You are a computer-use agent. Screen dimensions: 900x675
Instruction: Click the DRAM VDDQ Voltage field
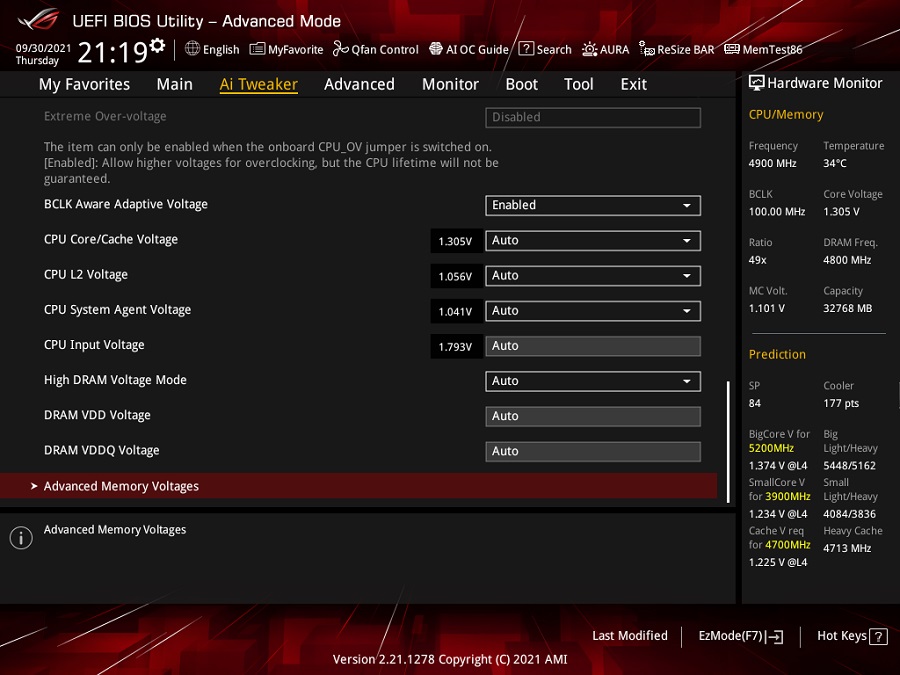tap(593, 451)
